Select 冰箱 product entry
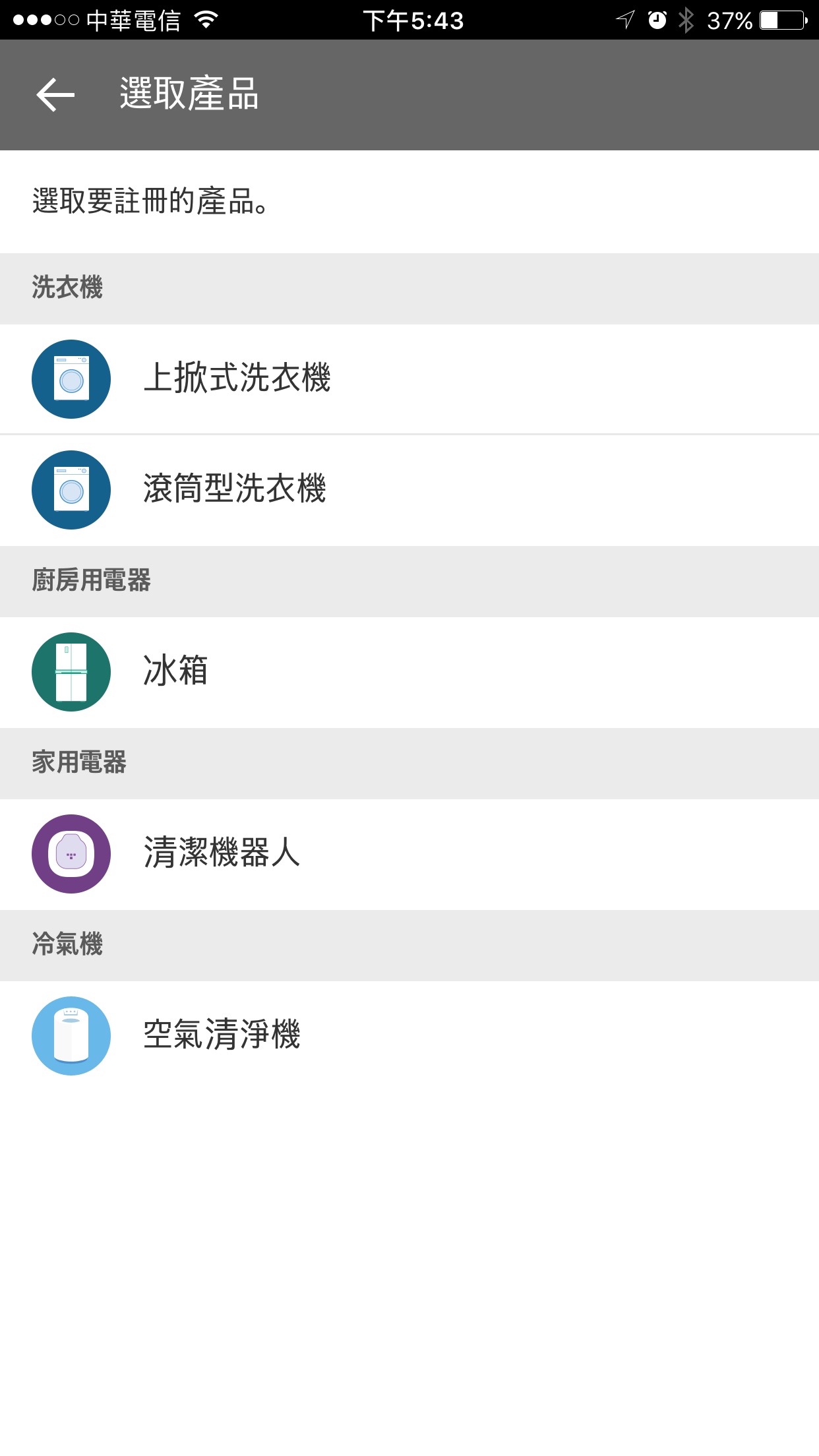Image resolution: width=819 pixels, height=1456 pixels. (x=175, y=671)
